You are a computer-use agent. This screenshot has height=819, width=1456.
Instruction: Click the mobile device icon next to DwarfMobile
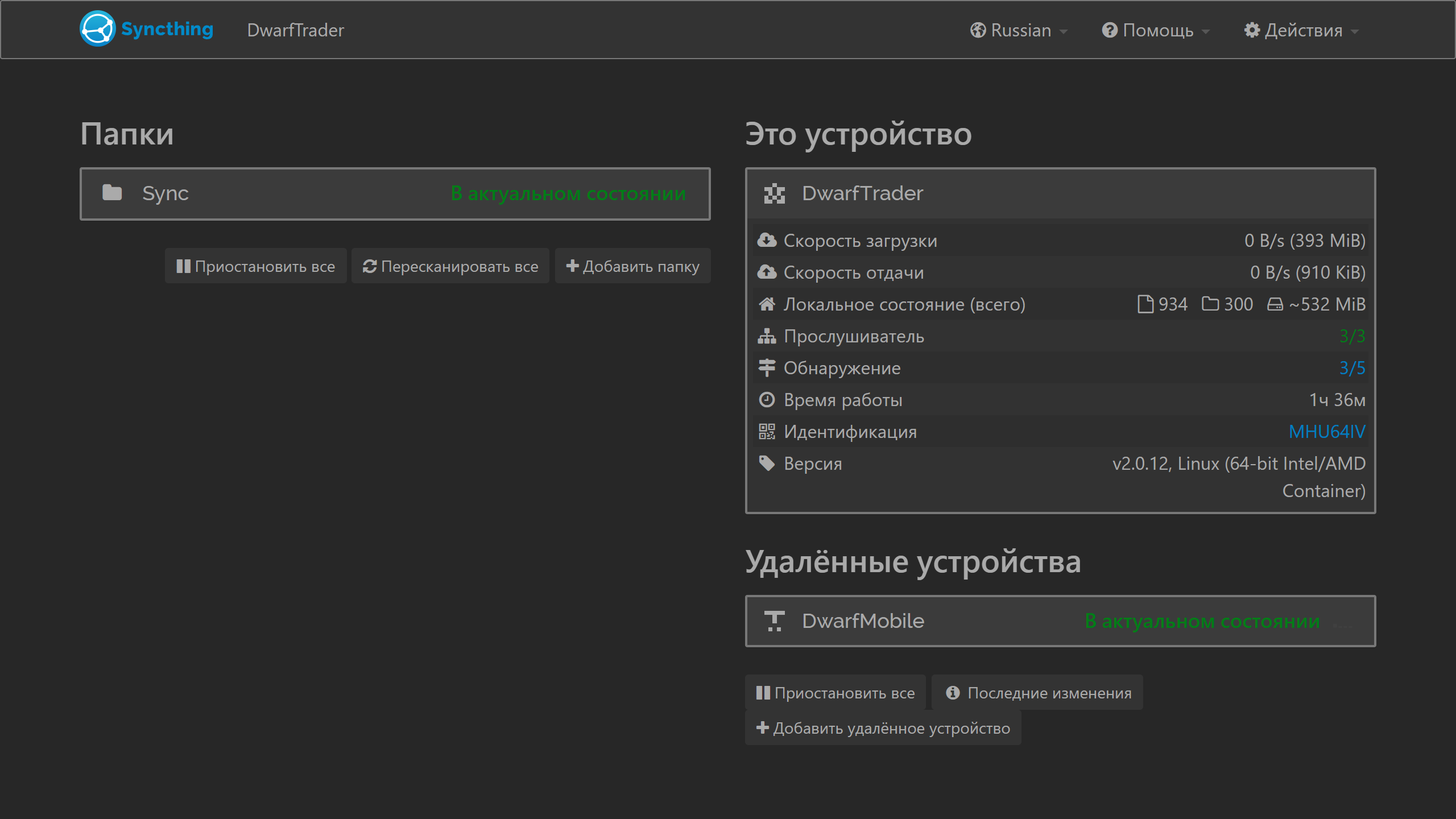coord(775,621)
